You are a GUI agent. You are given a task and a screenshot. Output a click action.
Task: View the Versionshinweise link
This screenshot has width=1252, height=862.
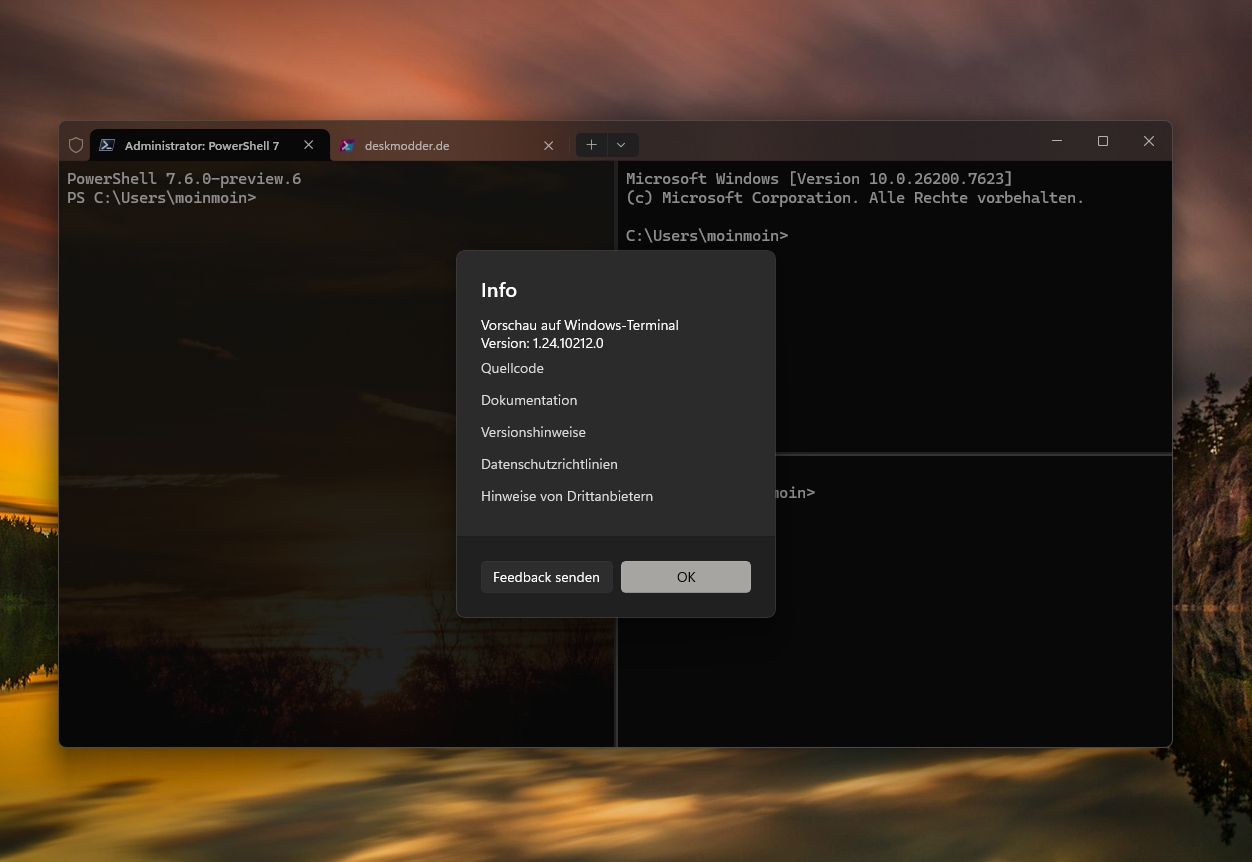533,432
